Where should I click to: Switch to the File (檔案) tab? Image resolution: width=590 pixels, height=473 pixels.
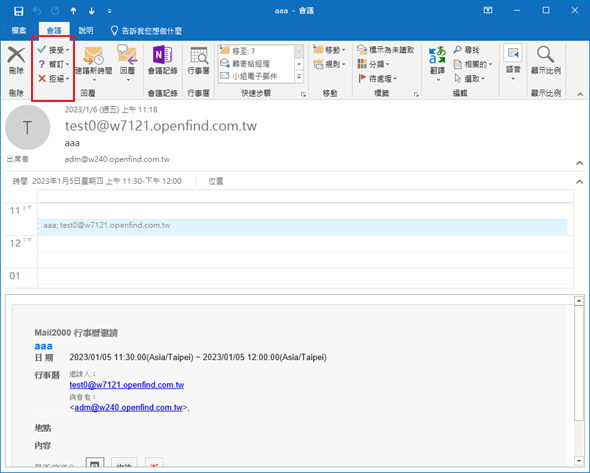tap(19, 30)
